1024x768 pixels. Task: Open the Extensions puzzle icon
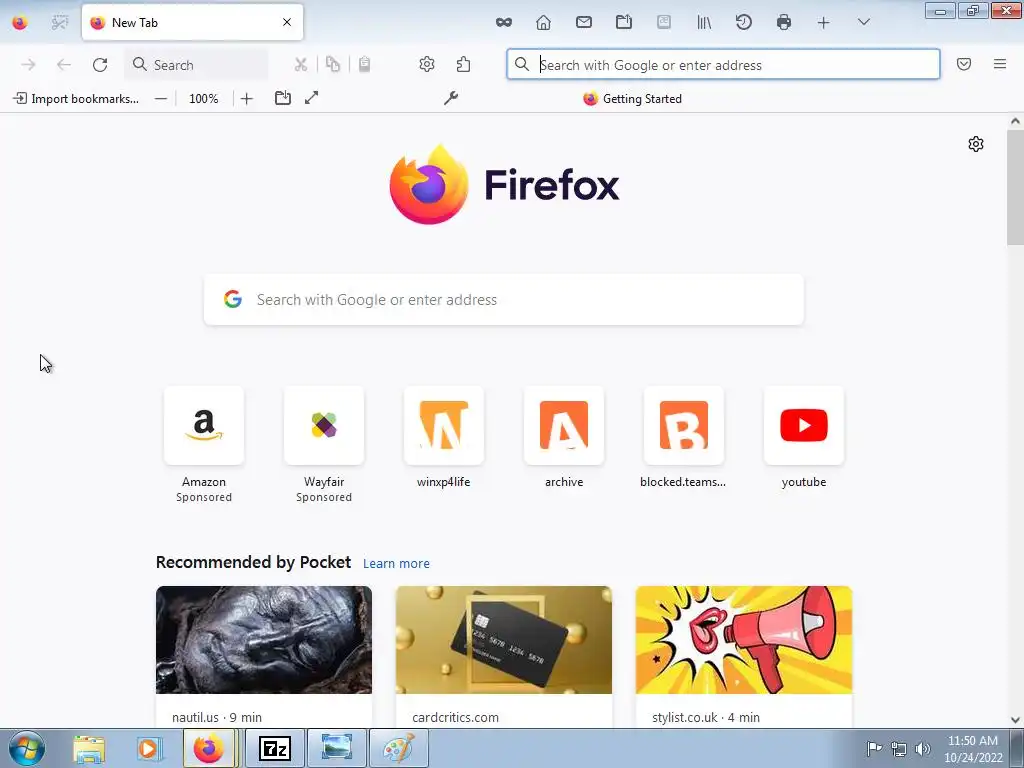464,65
